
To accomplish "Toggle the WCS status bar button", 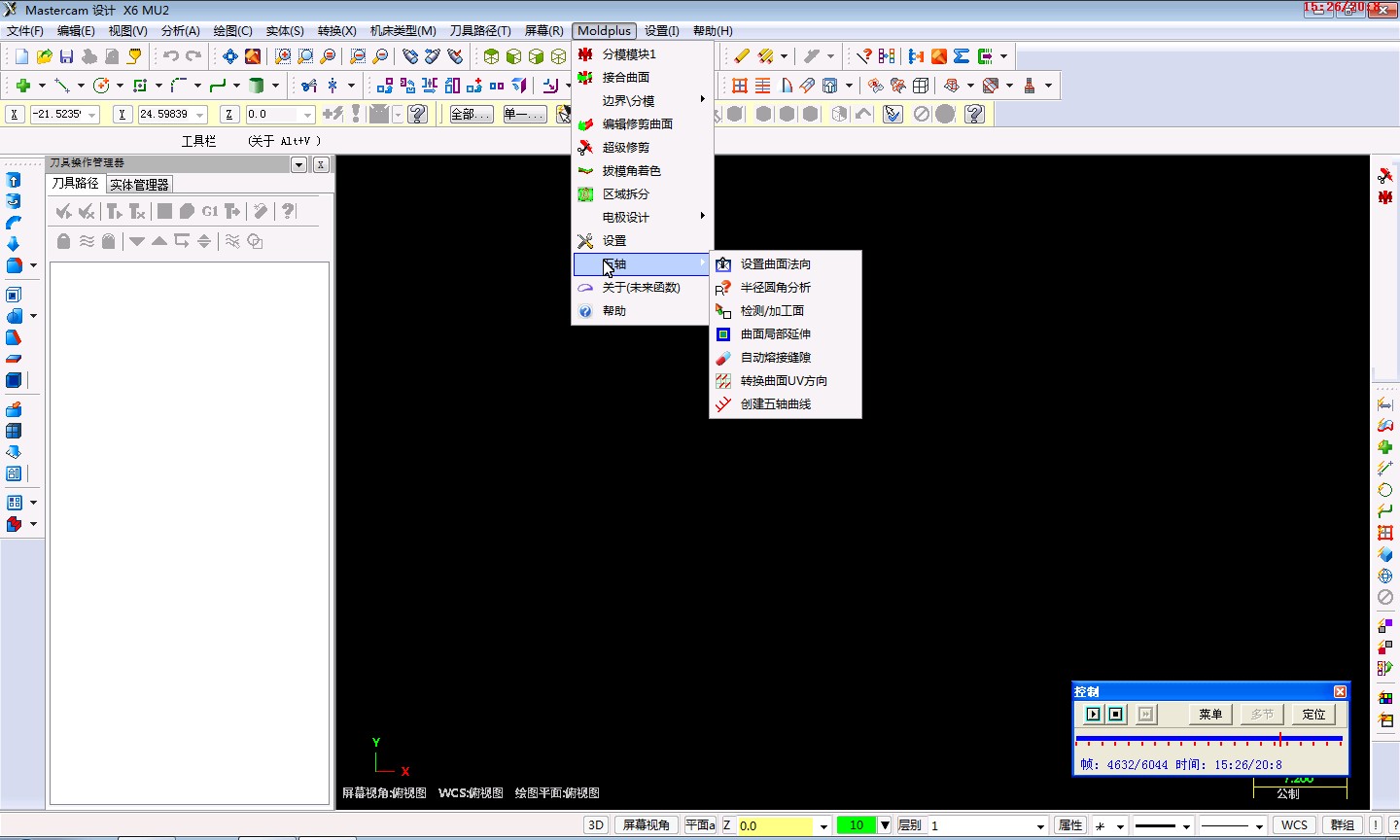I will tap(1294, 825).
